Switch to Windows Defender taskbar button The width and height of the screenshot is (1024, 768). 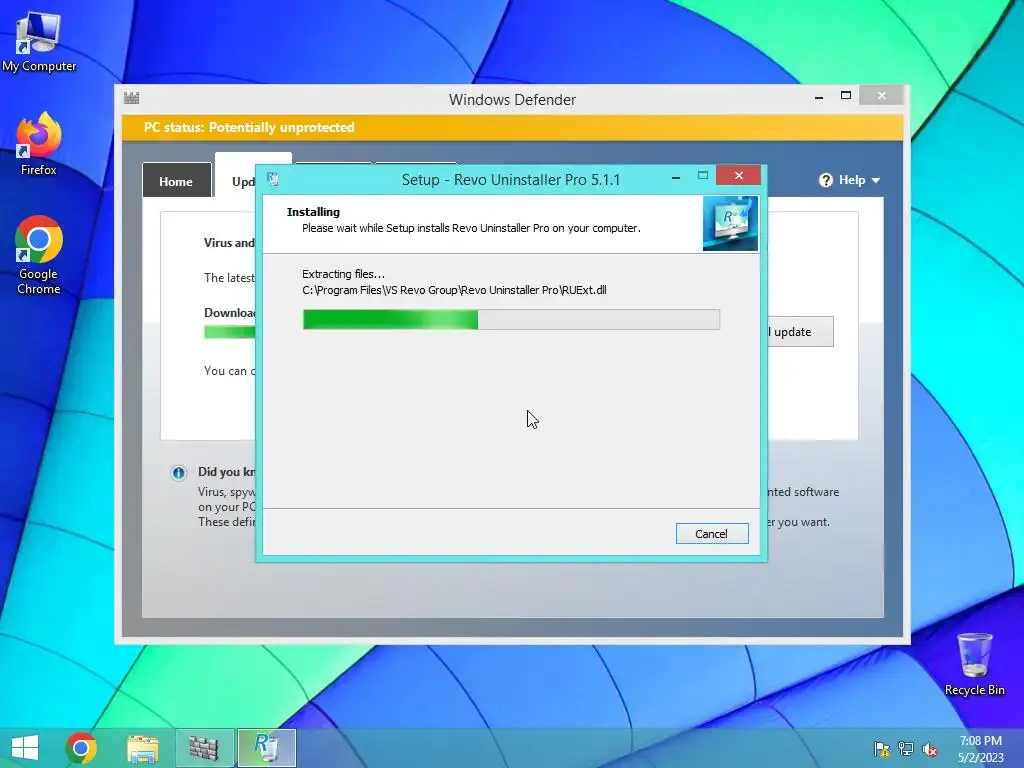coord(204,748)
